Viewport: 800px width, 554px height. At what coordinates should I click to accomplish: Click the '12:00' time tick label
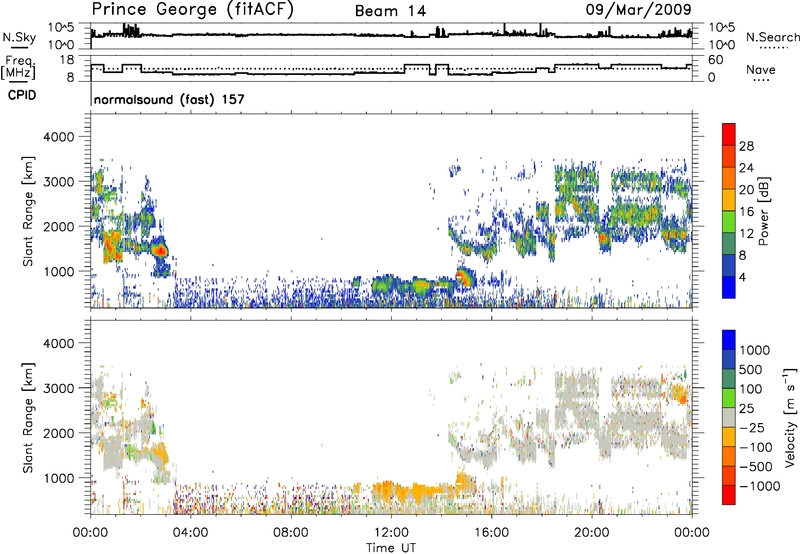(x=391, y=533)
